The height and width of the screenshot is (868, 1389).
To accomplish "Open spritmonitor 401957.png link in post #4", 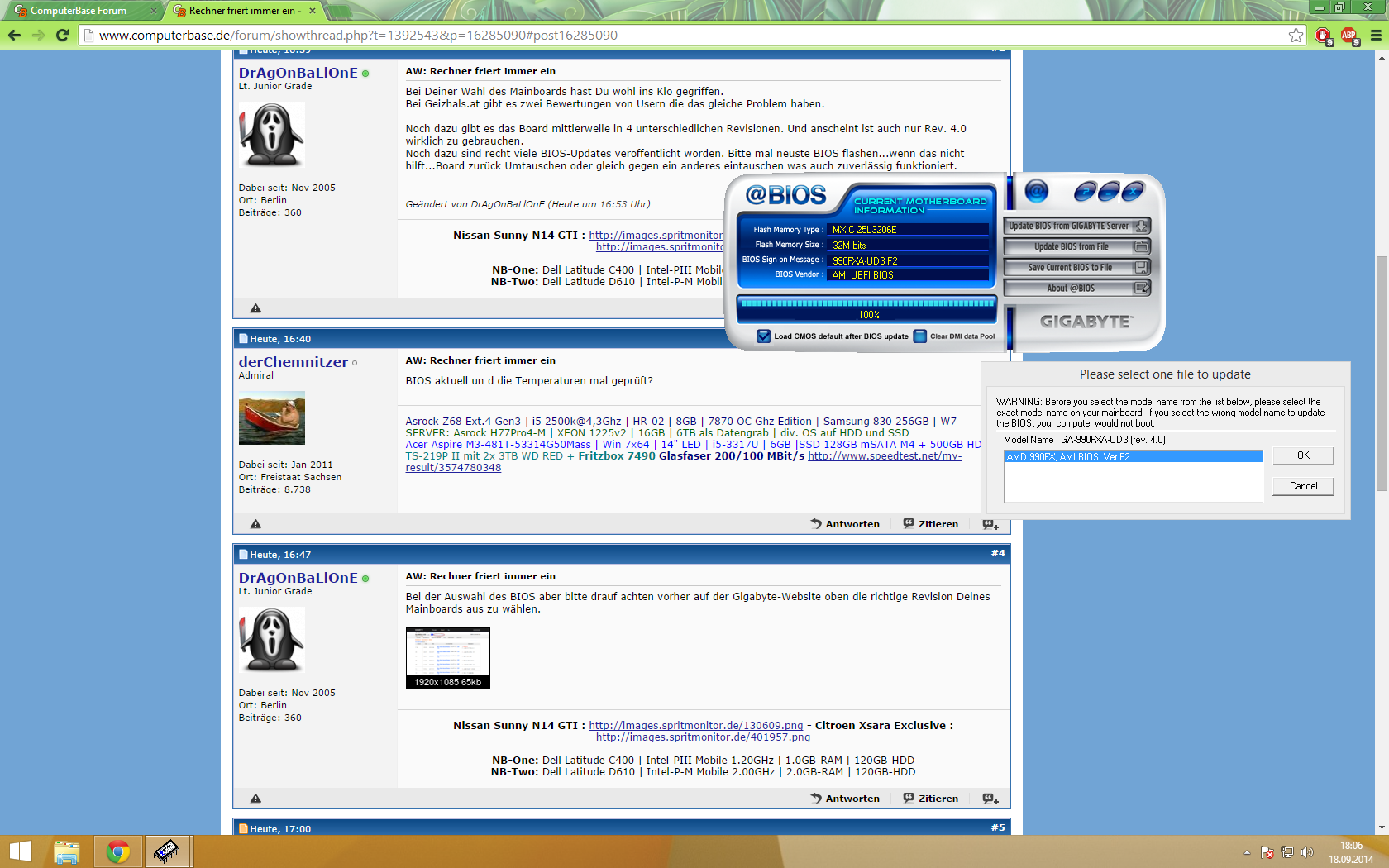I will tap(703, 737).
